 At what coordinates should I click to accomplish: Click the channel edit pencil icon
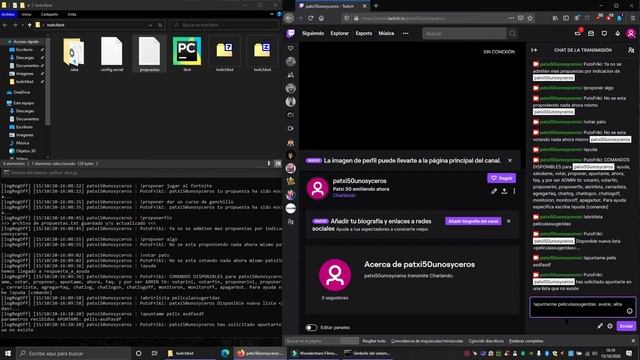click(494, 191)
